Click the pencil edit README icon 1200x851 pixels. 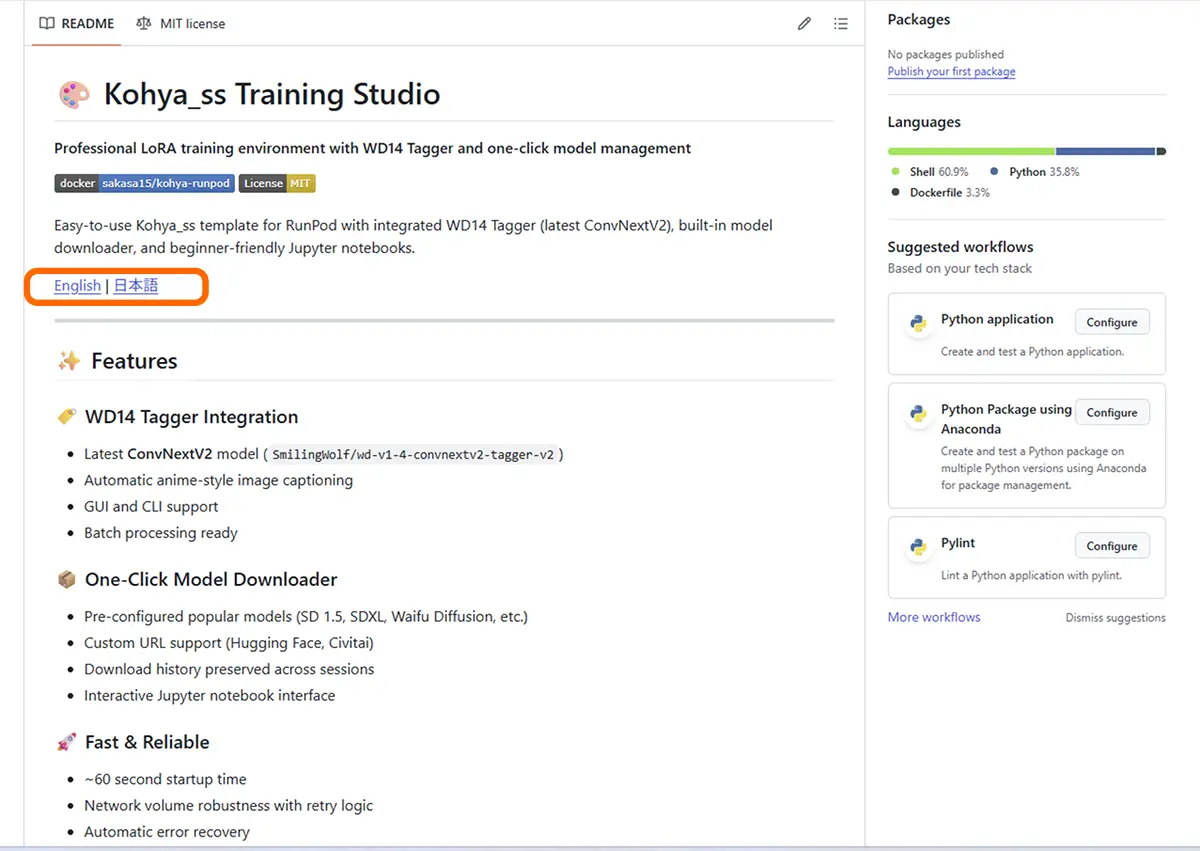tap(804, 24)
